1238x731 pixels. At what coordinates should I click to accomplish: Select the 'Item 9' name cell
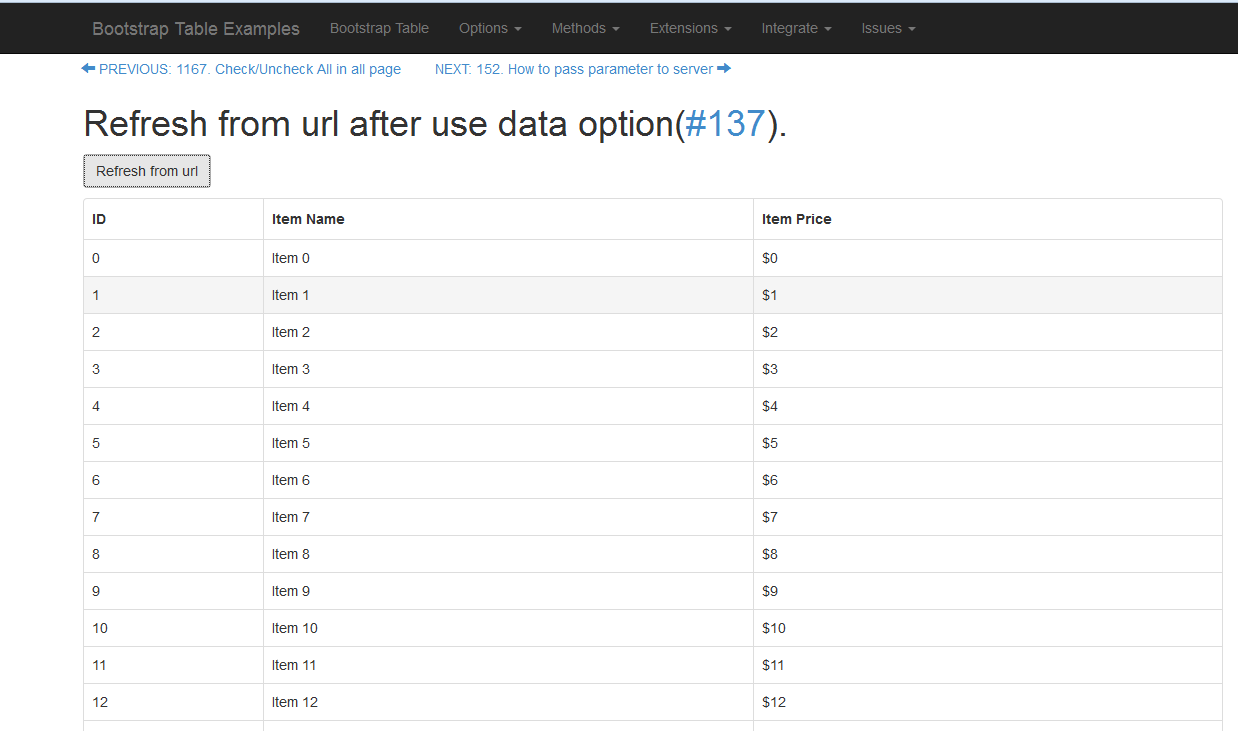[x=509, y=591]
